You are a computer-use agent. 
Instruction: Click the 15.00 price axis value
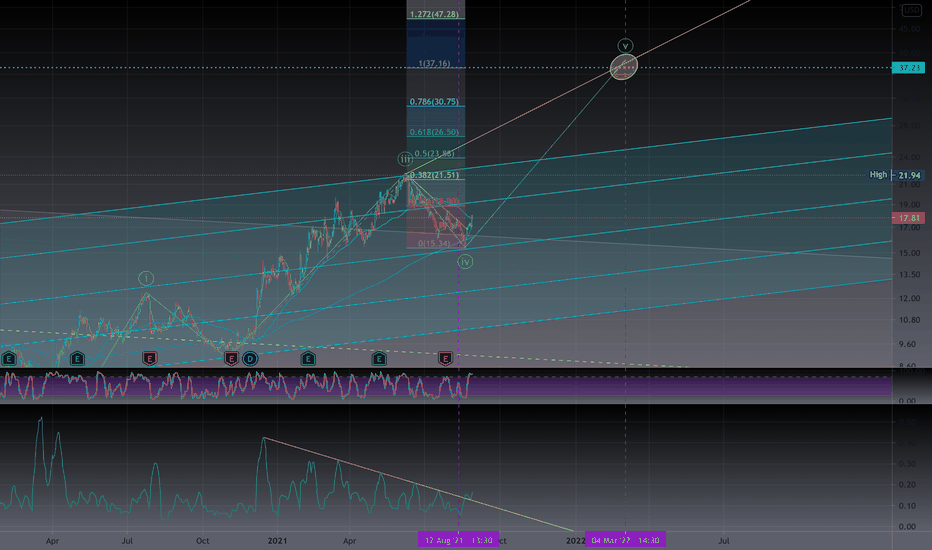tap(910, 253)
